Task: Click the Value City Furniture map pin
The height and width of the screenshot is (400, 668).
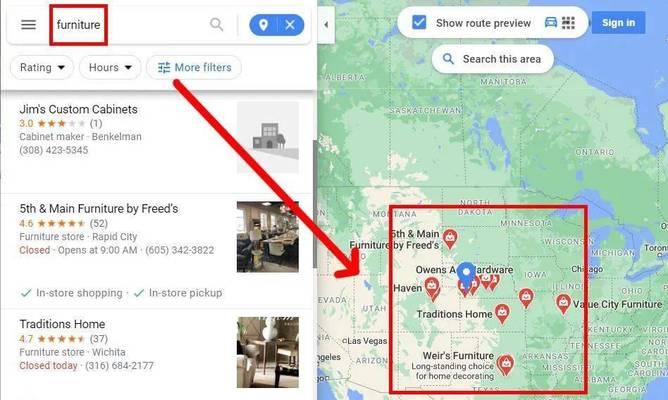Action: click(x=563, y=304)
